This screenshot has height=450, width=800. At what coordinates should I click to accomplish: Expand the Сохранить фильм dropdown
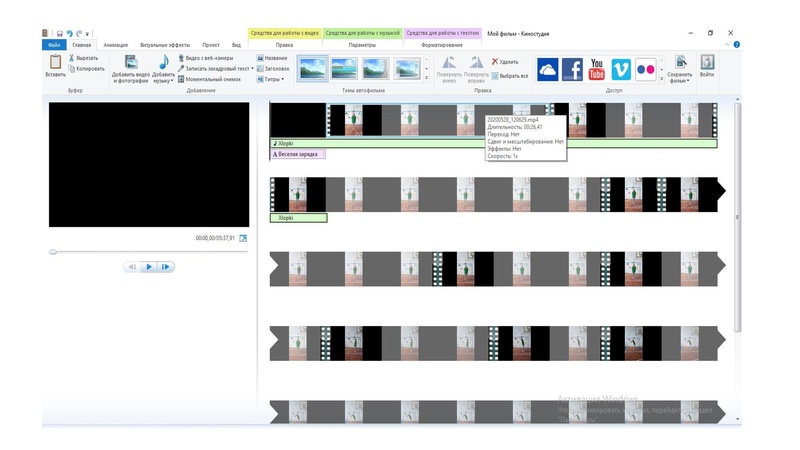coord(680,80)
